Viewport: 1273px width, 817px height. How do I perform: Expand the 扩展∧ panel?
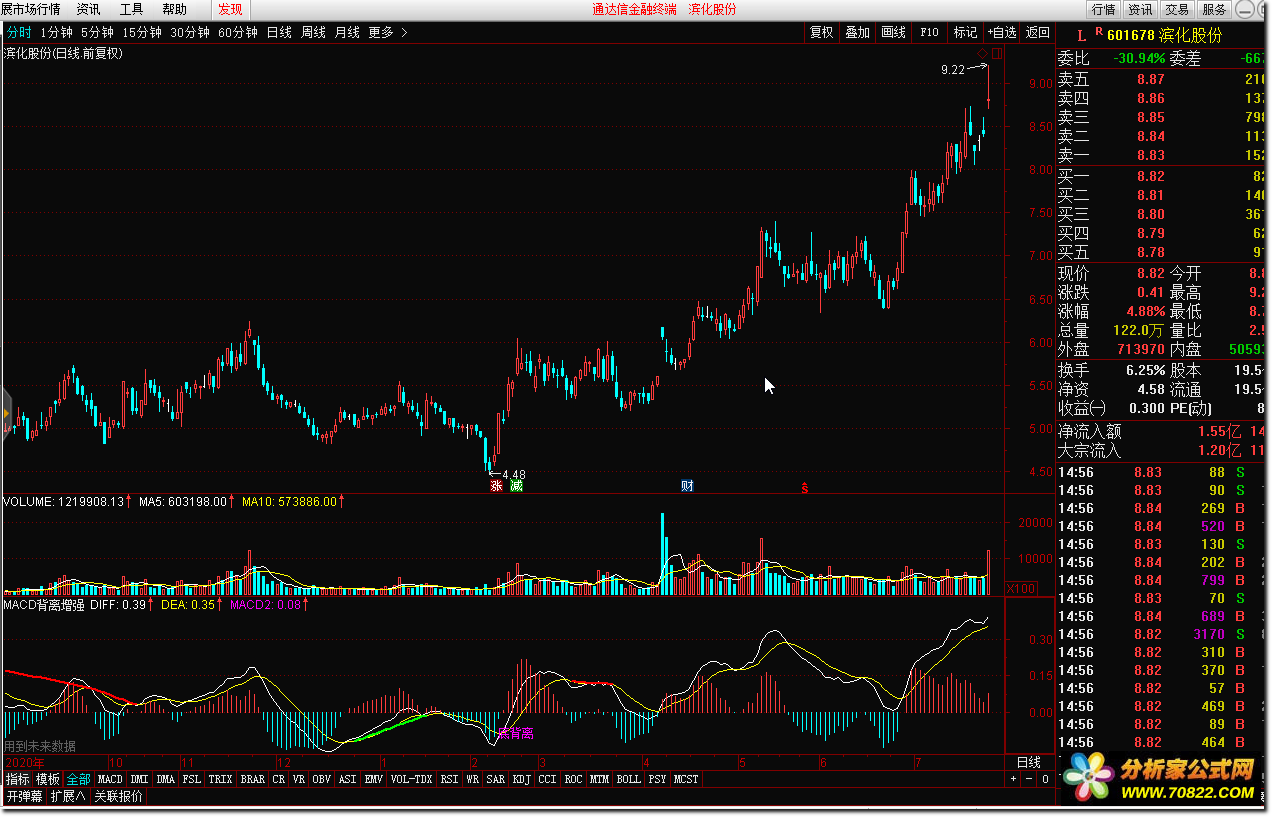69,797
